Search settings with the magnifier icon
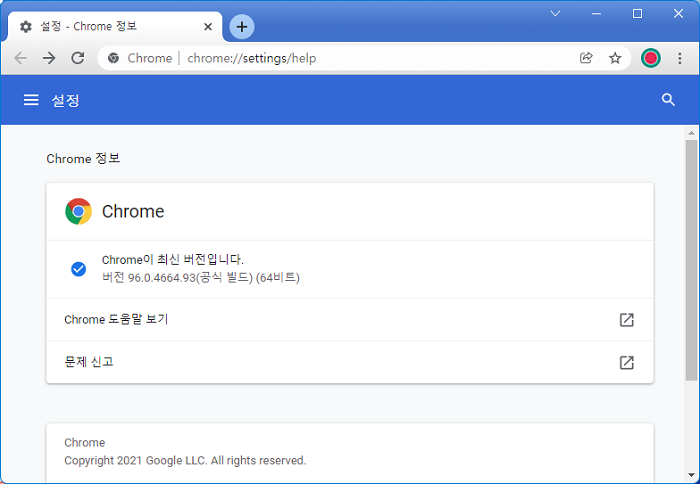 [668, 100]
